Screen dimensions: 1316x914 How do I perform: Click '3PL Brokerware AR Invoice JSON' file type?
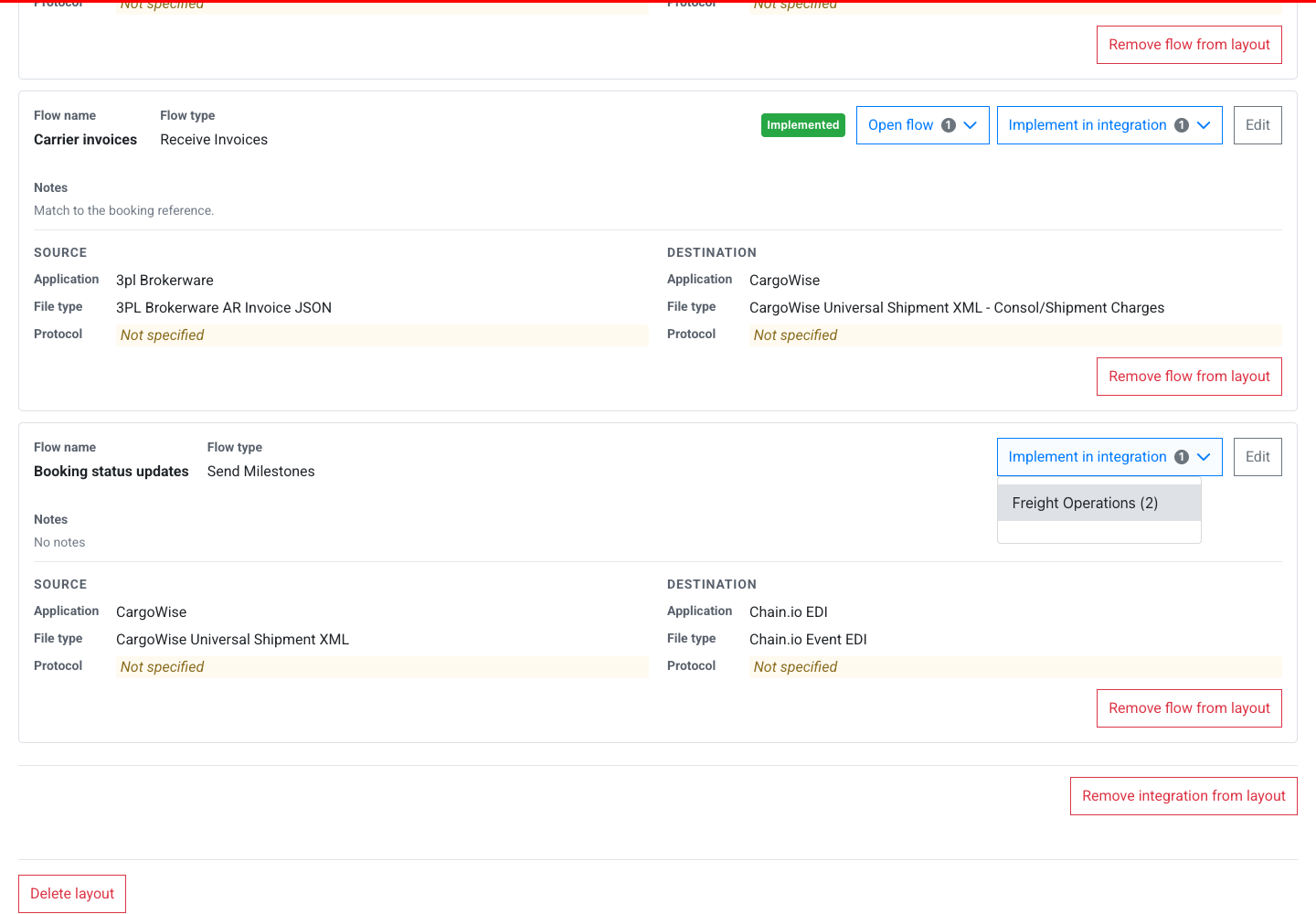(224, 308)
